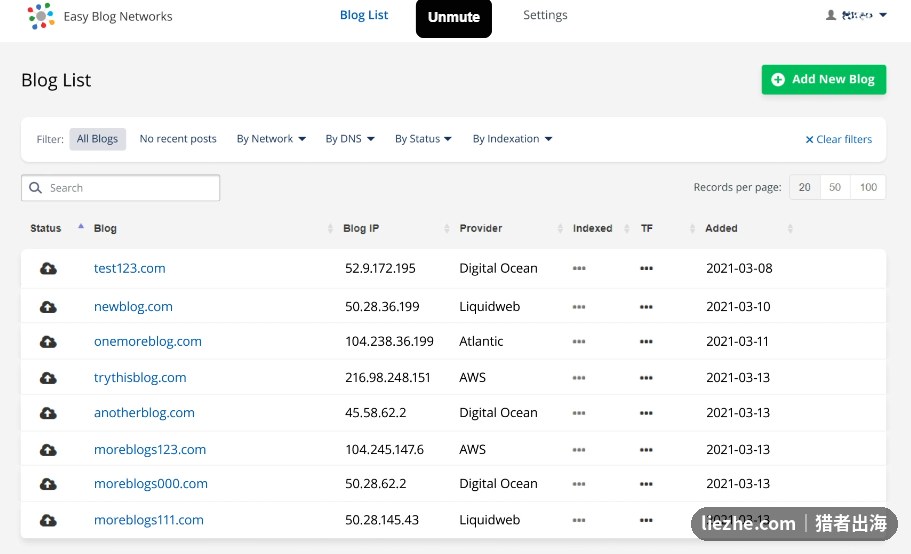The height and width of the screenshot is (554, 911).
Task: Click the Unmute button
Action: [x=454, y=18]
